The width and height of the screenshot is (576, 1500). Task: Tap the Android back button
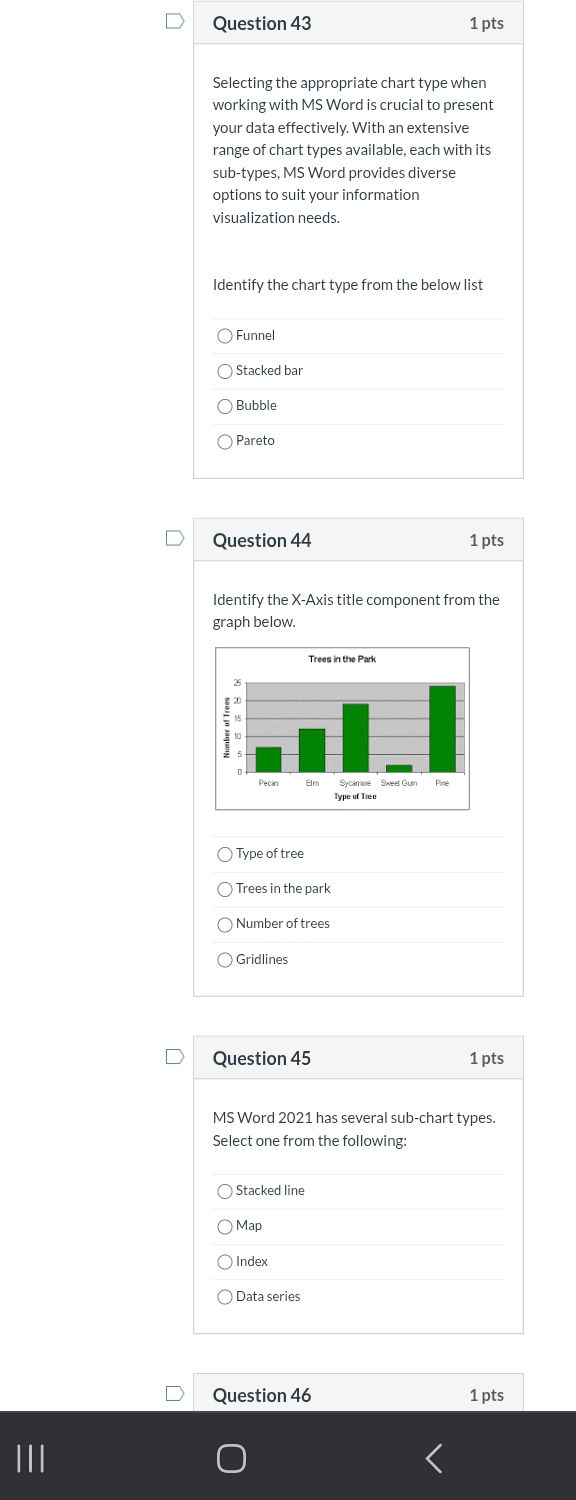[433, 1458]
